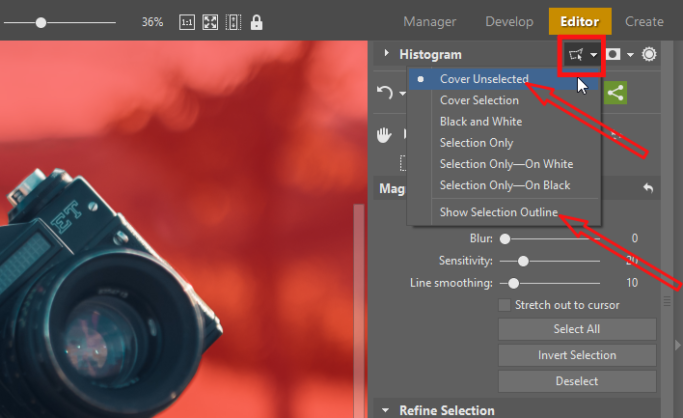Image resolution: width=683 pixels, height=418 pixels.
Task: Toggle the zoom lock icon
Action: [257, 22]
